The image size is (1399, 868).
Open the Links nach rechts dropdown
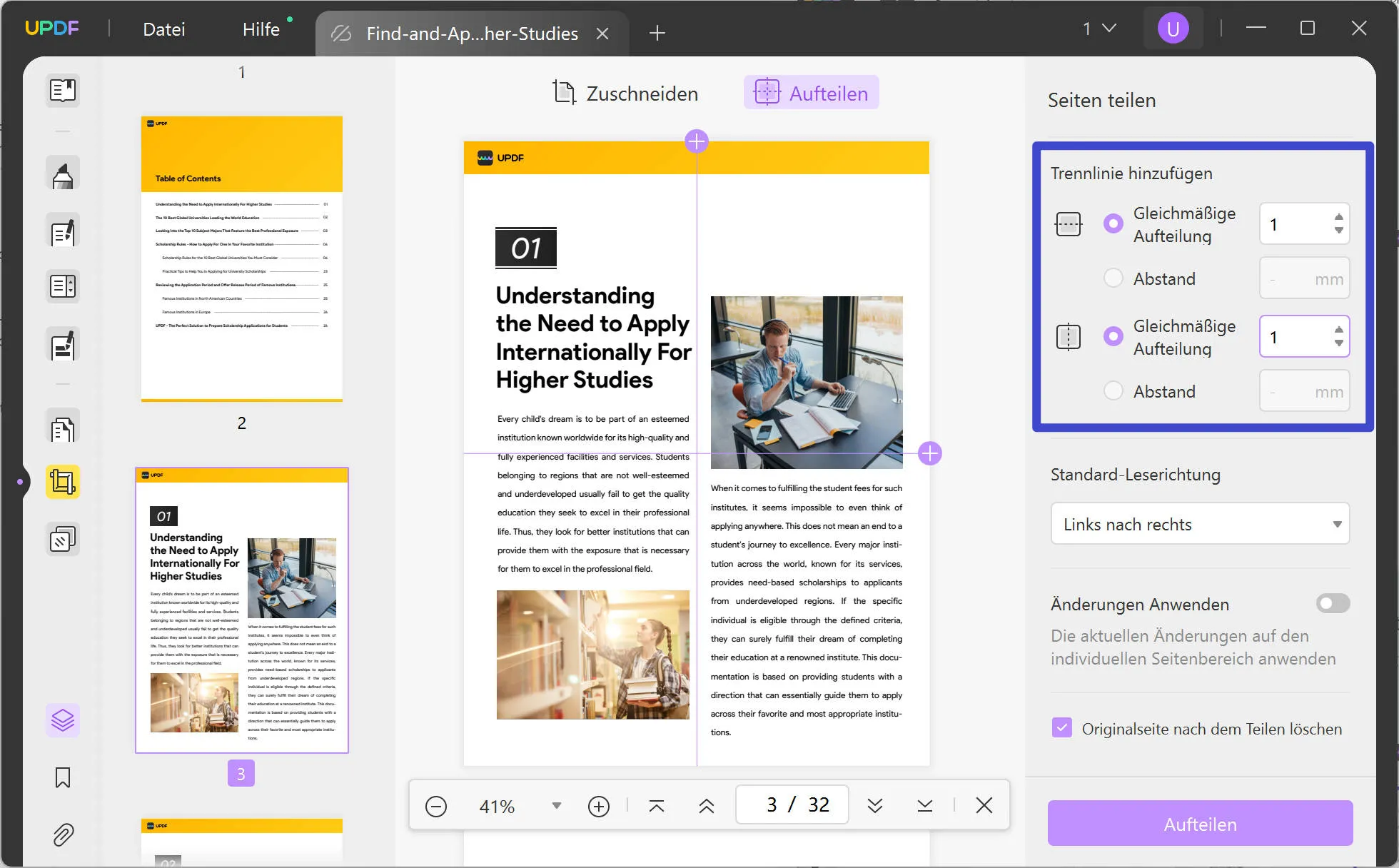(1200, 524)
